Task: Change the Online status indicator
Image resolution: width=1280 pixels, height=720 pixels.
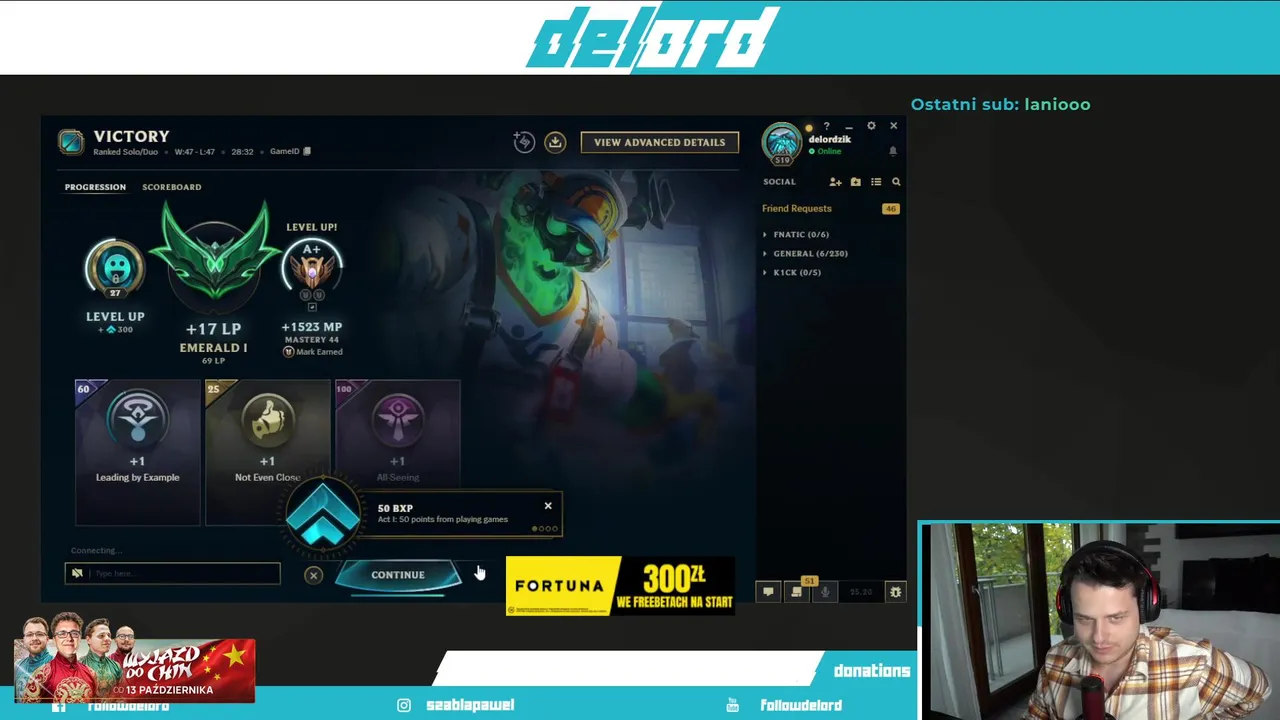Action: (826, 151)
